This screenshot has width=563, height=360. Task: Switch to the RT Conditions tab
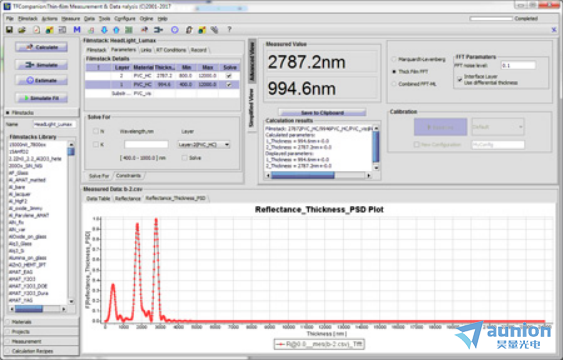coord(171,50)
